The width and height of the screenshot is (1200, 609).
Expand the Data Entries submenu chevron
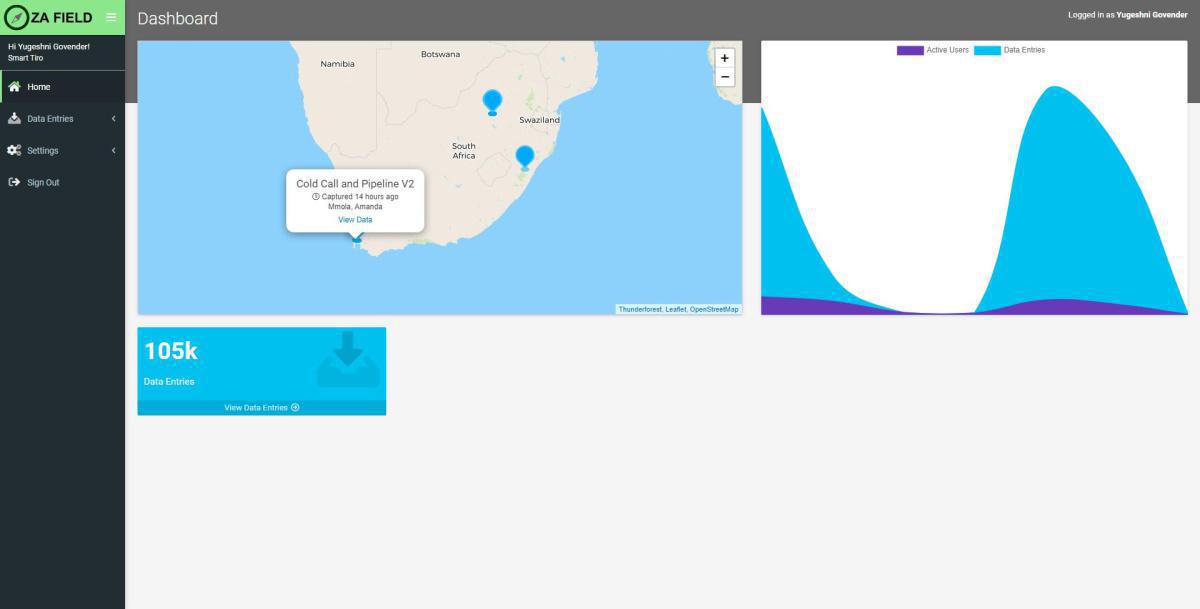coord(113,119)
